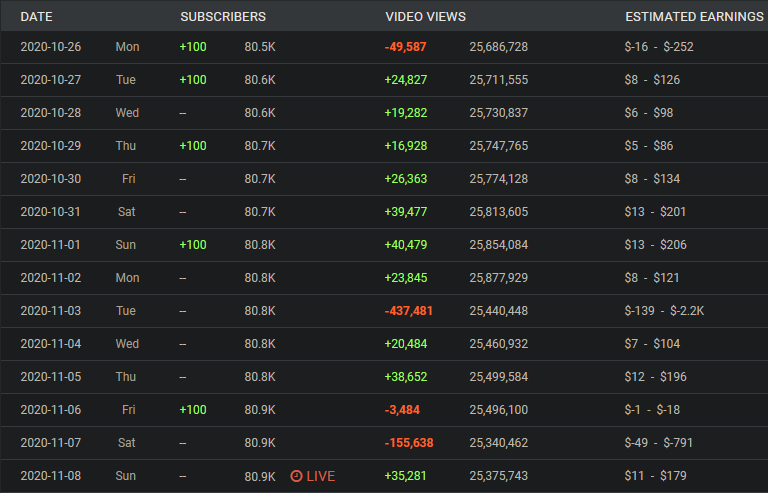Click total views 25,747,765

(499, 146)
